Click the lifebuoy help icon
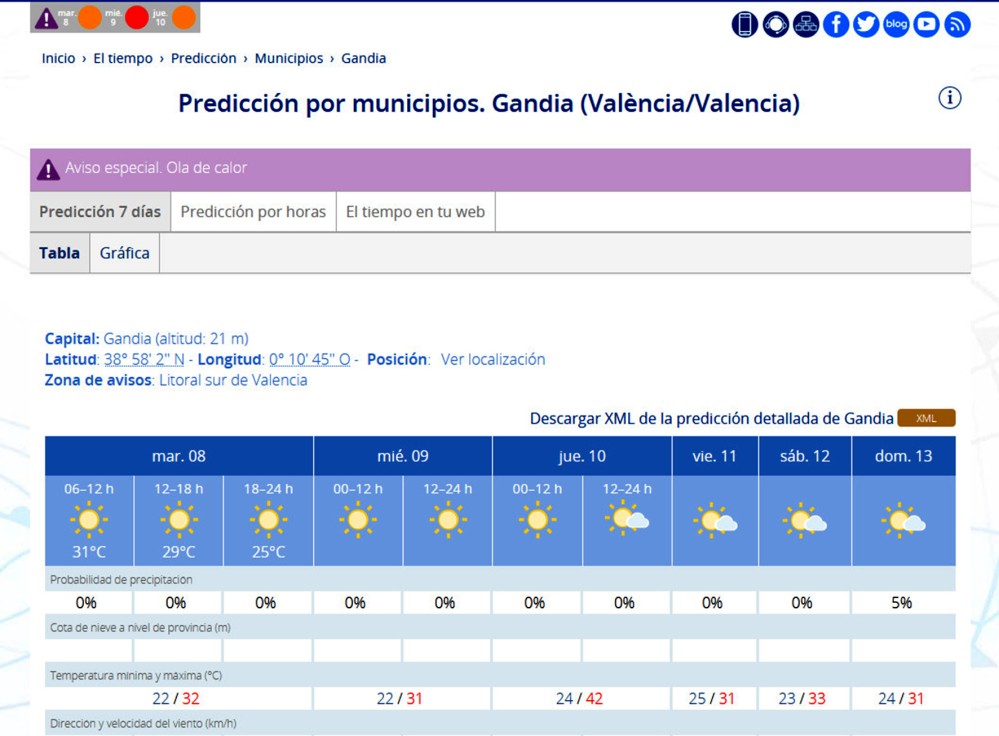999x736 pixels. point(775,24)
